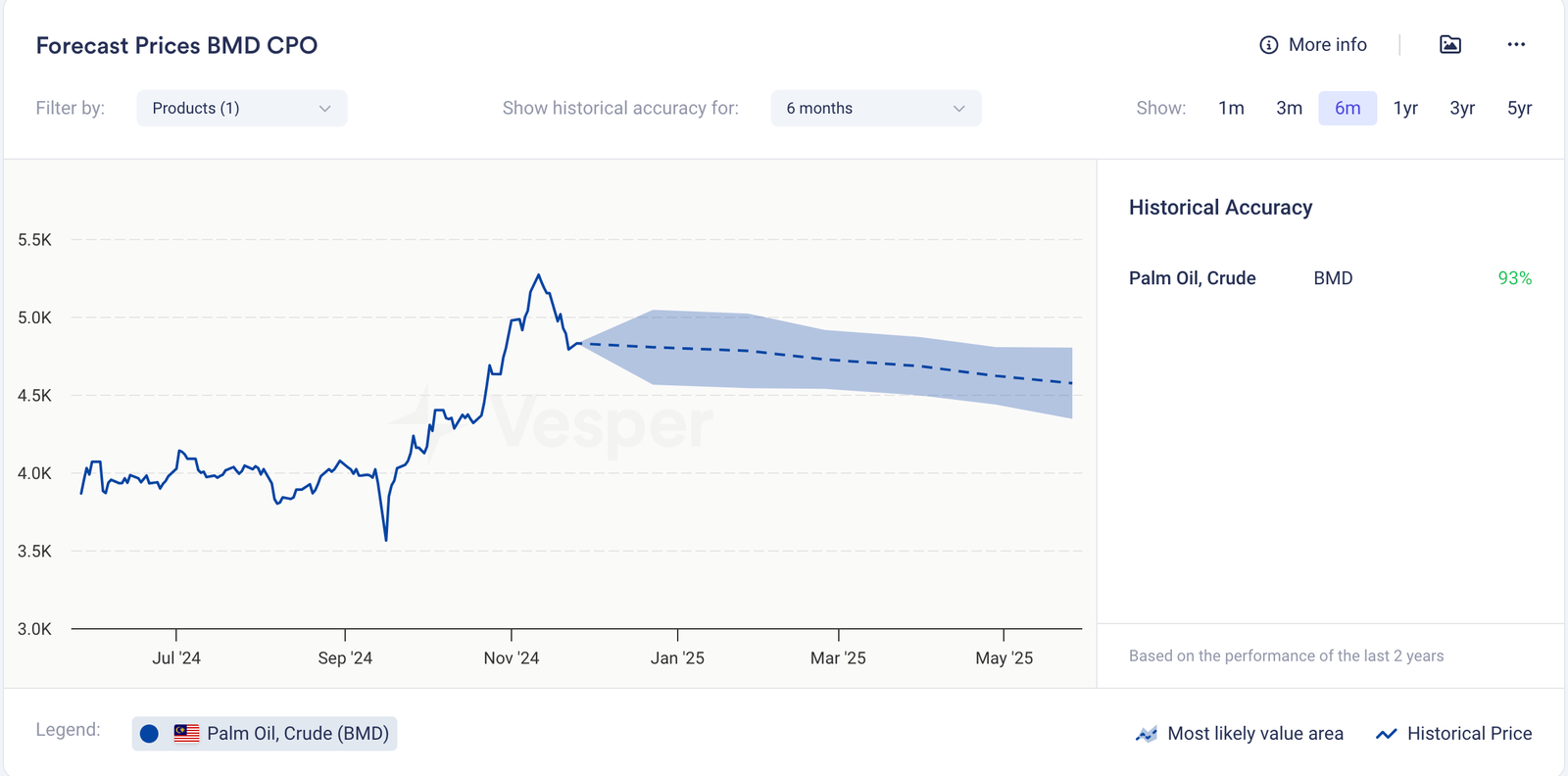Expand the 6 months accuracy dropdown

tap(875, 108)
